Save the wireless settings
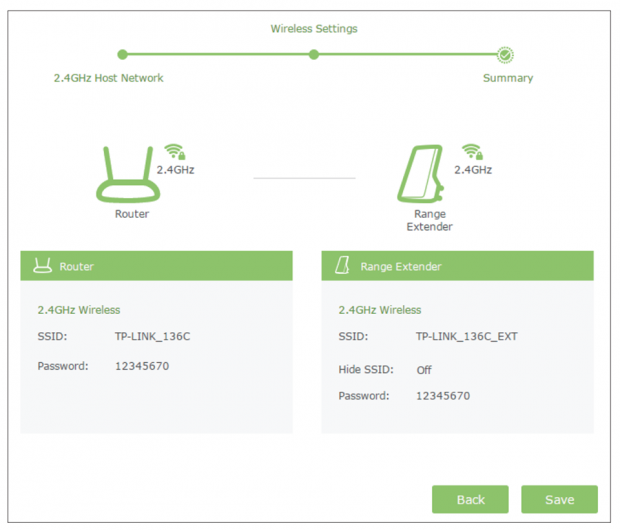Viewport: 620px width, 530px height. [559, 499]
